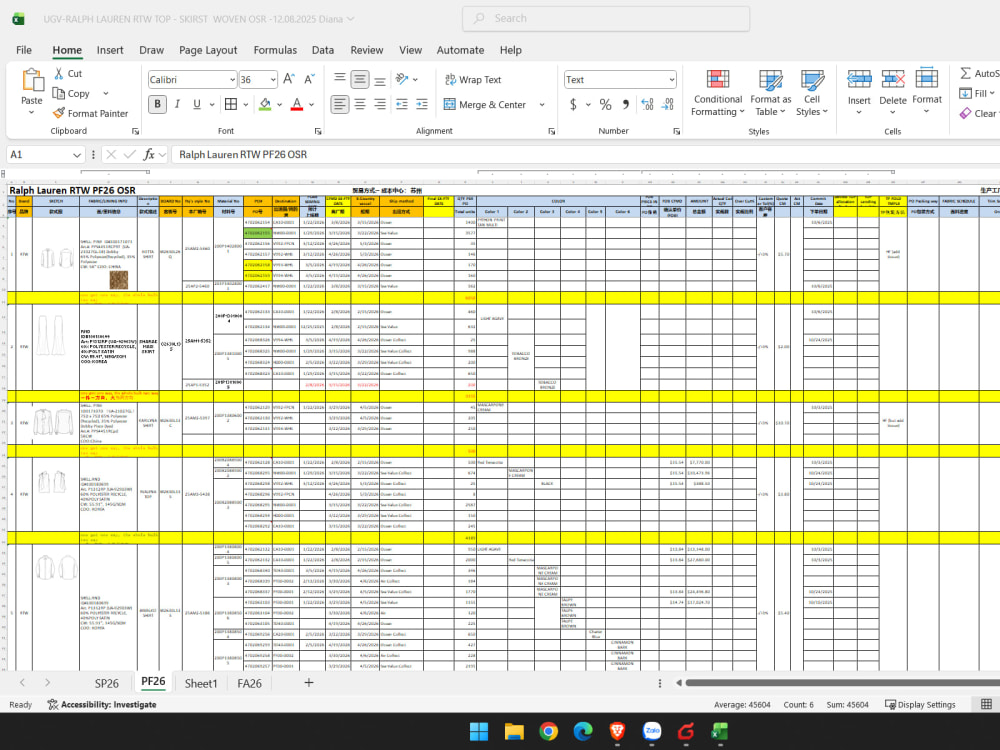Click the horizontal scrollbar thumb
Viewport: 1000px width, 750px height.
[x=842, y=682]
